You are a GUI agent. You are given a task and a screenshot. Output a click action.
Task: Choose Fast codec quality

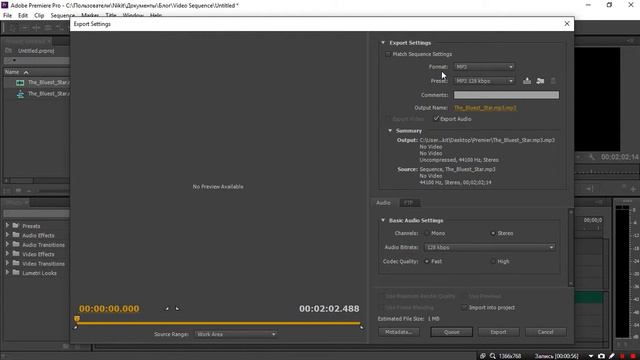point(427,261)
